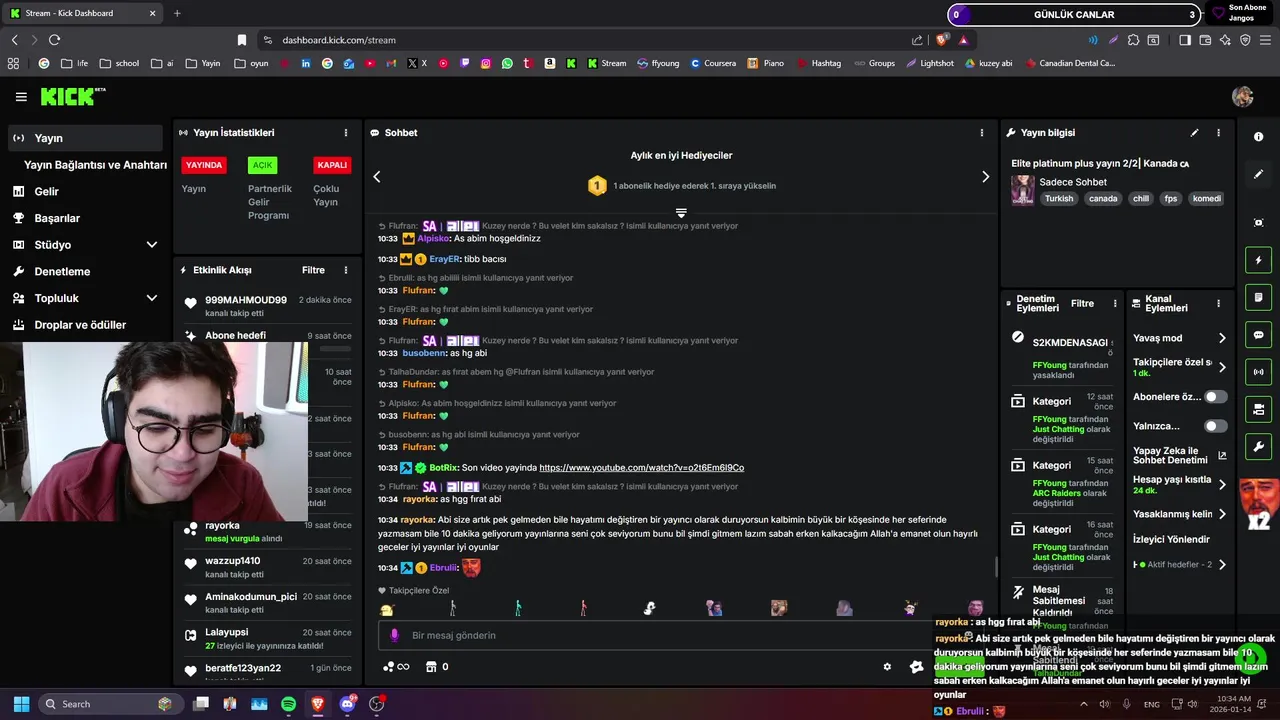Viewport: 1280px width, 720px height.
Task: Expand the Stüdyo menu chevron
Action: (x=152, y=245)
